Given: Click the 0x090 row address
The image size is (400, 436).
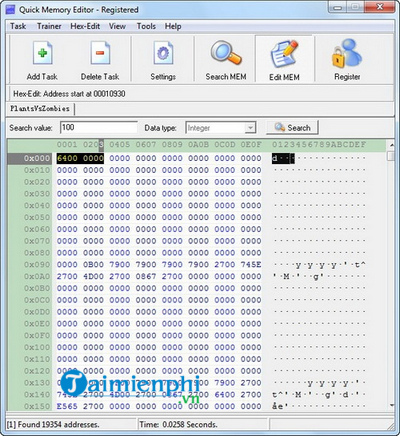Looking at the screenshot, I should pos(37,265).
